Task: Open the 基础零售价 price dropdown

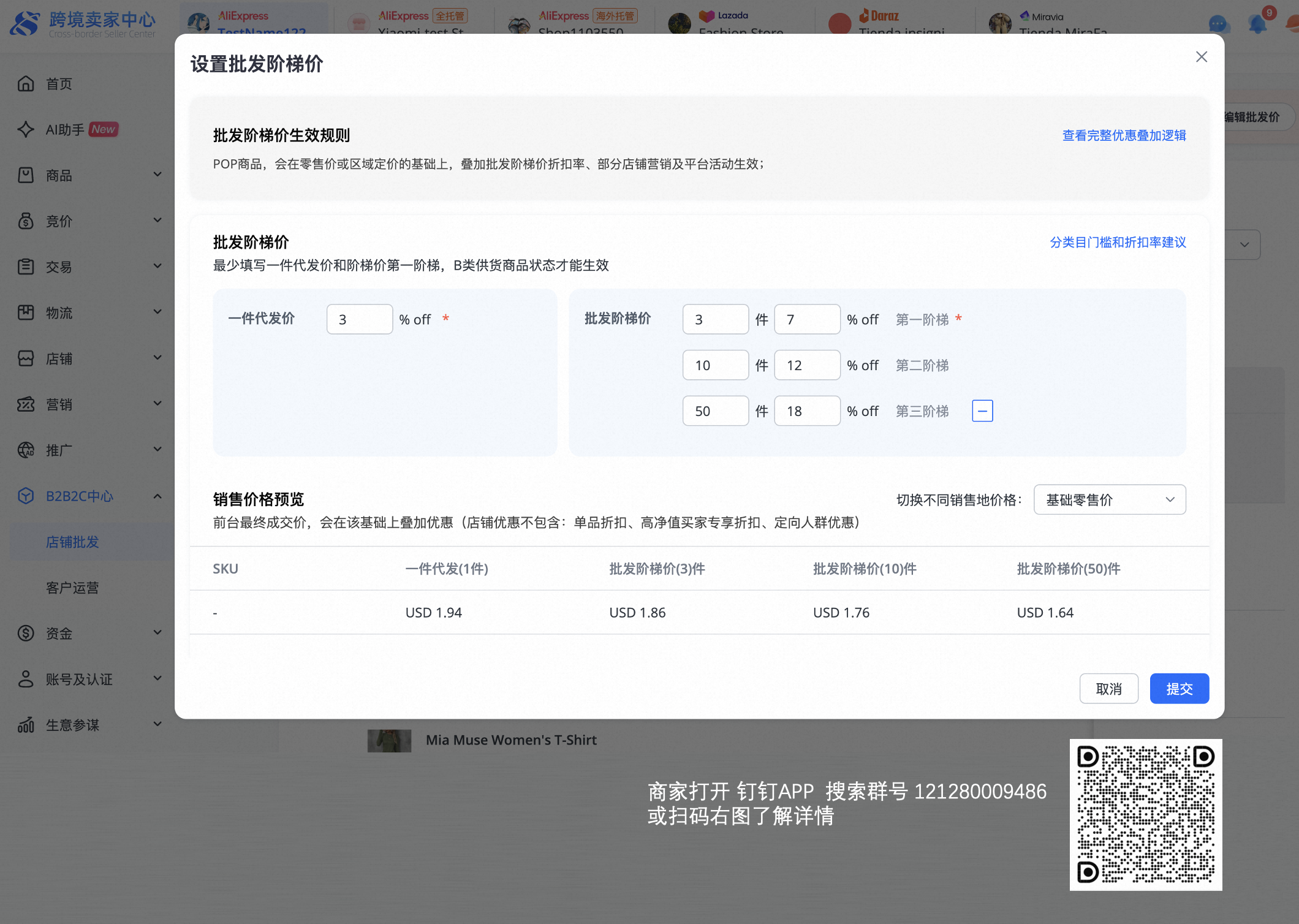Action: (1109, 499)
